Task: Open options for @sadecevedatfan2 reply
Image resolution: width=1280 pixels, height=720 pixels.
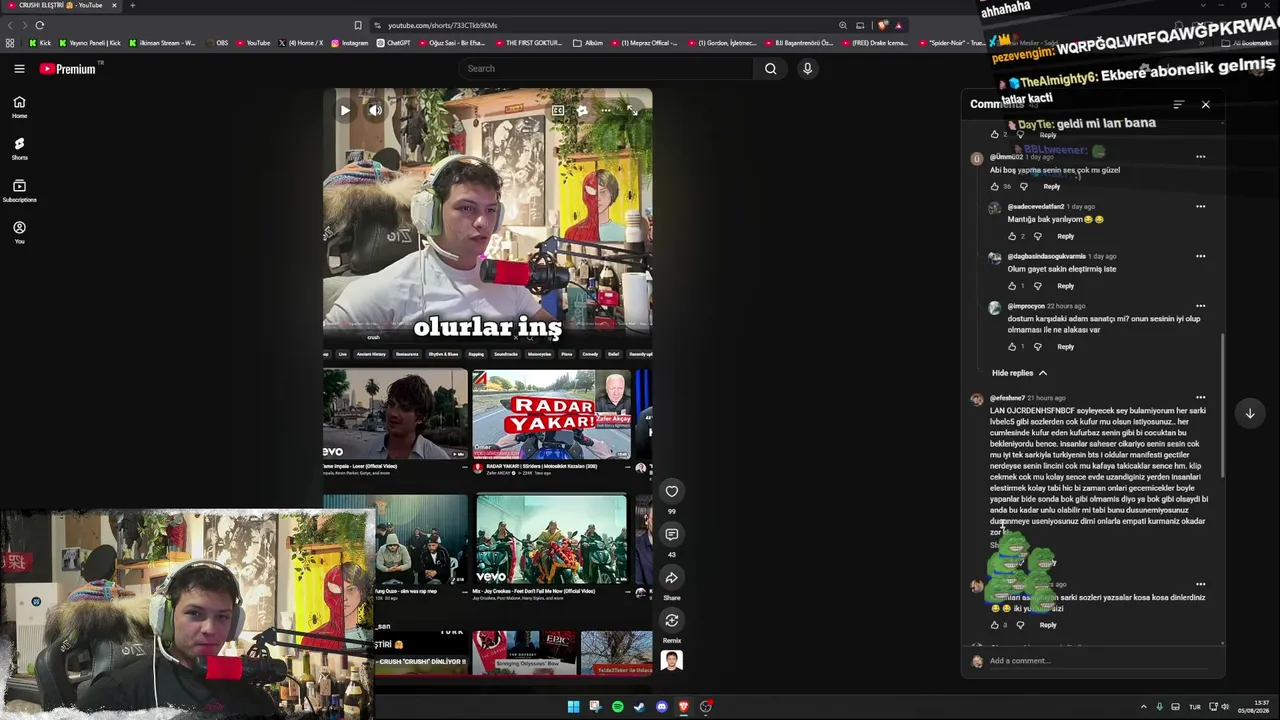Action: pos(1201,207)
